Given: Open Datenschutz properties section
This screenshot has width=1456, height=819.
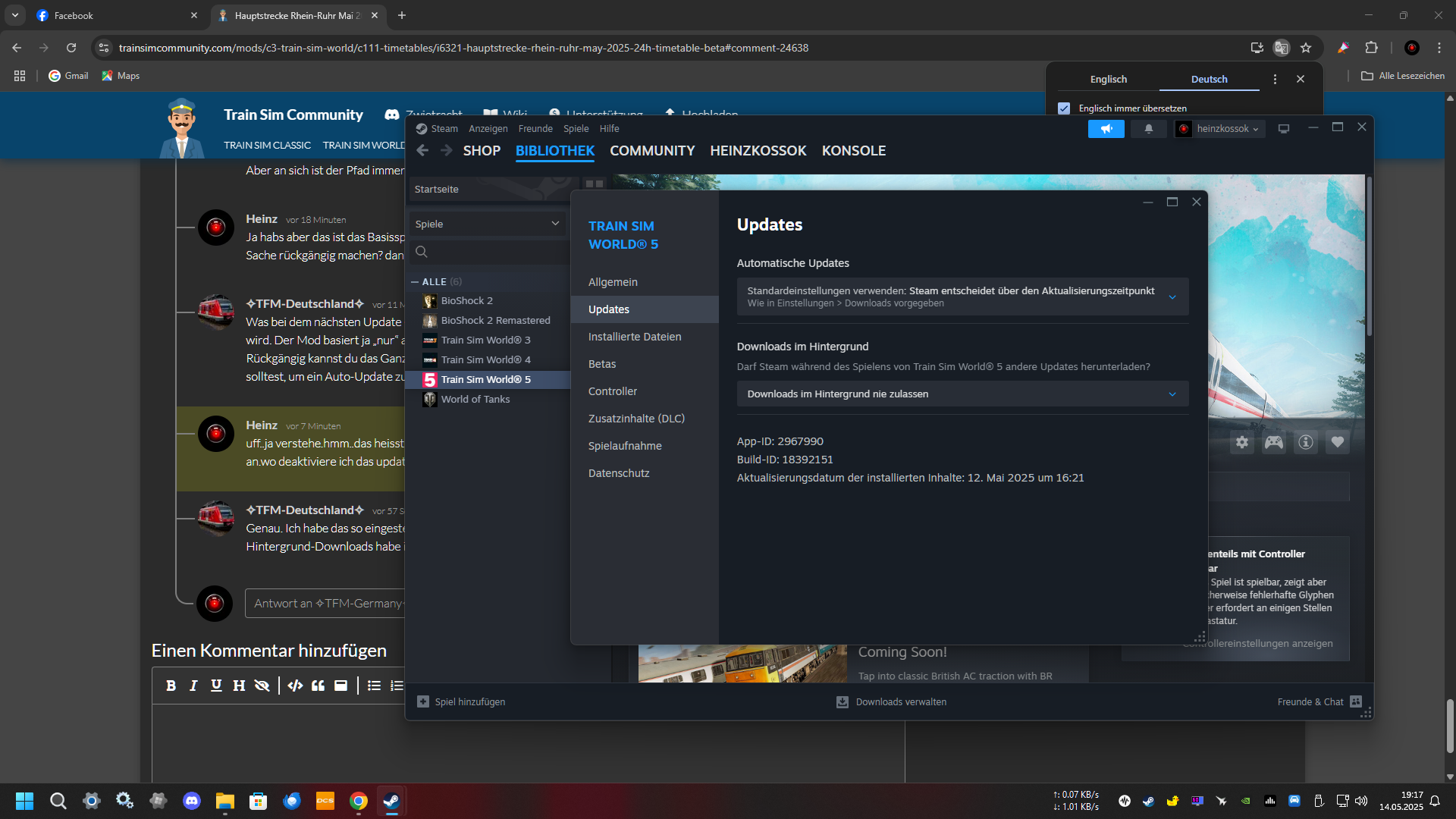Looking at the screenshot, I should [645, 473].
